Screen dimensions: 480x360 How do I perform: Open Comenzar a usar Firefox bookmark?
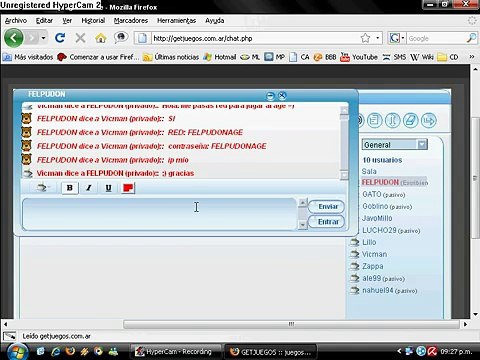tap(98, 57)
